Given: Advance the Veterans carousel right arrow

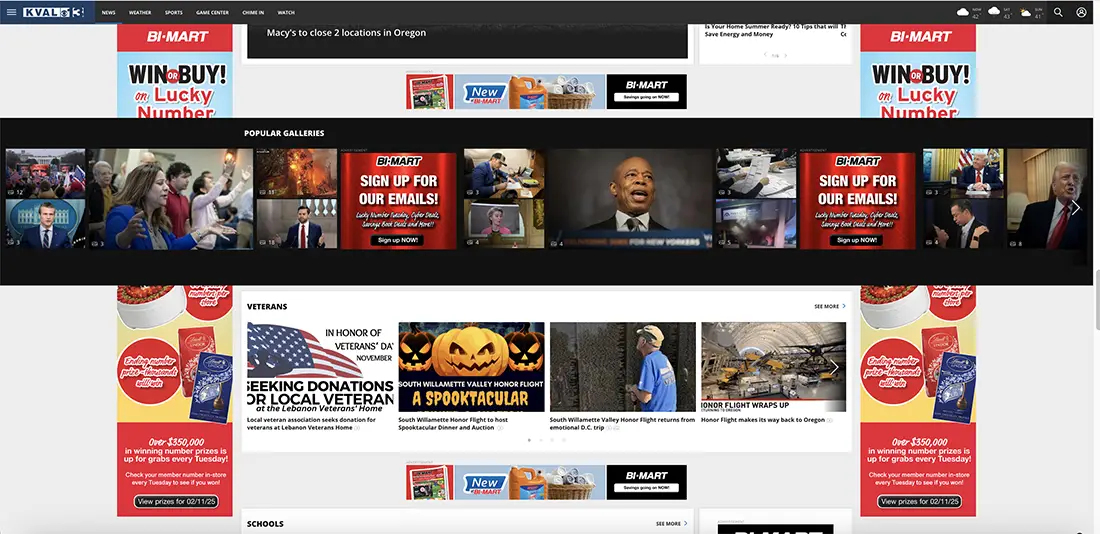Looking at the screenshot, I should click(834, 367).
